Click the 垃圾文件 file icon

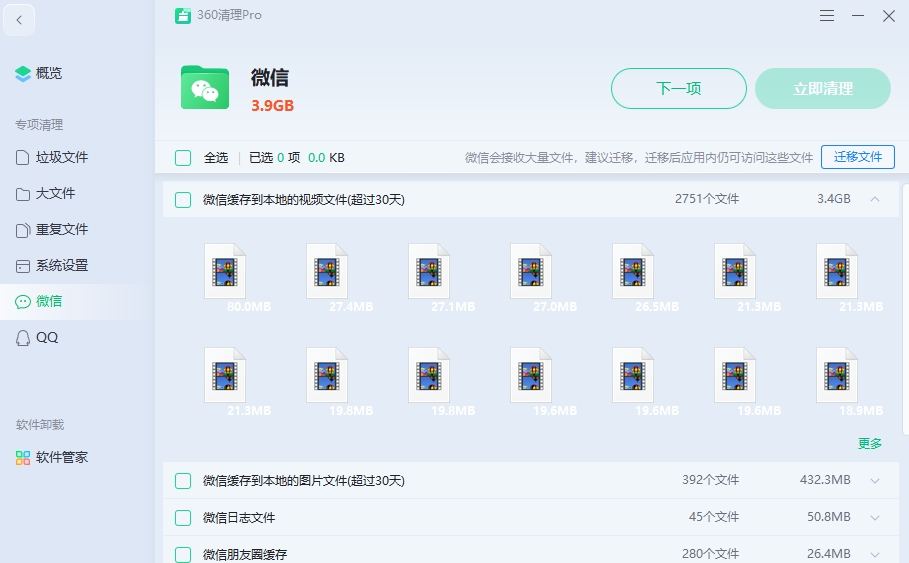click(23, 158)
